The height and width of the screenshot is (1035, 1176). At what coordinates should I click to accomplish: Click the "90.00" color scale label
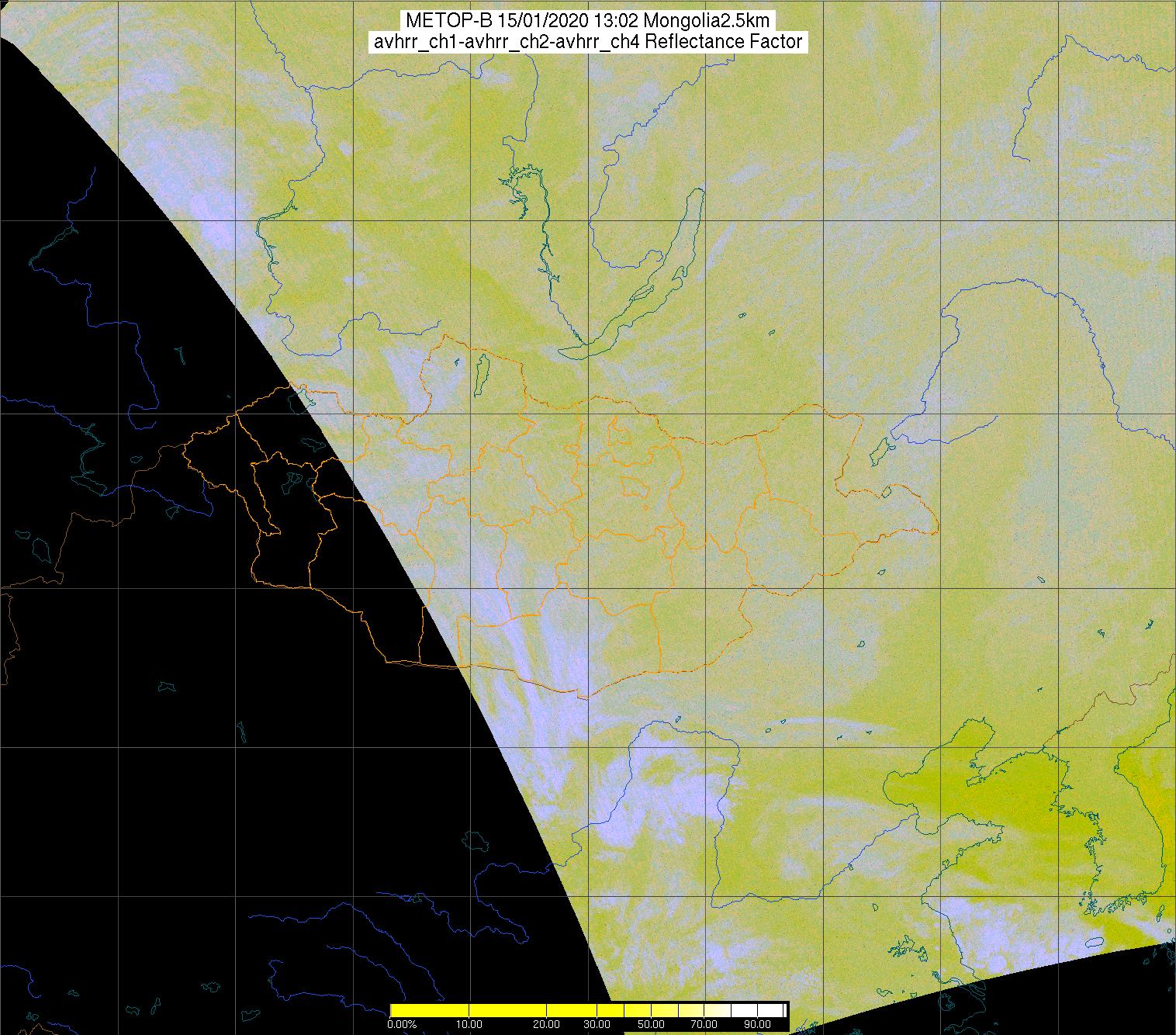pos(756,1025)
